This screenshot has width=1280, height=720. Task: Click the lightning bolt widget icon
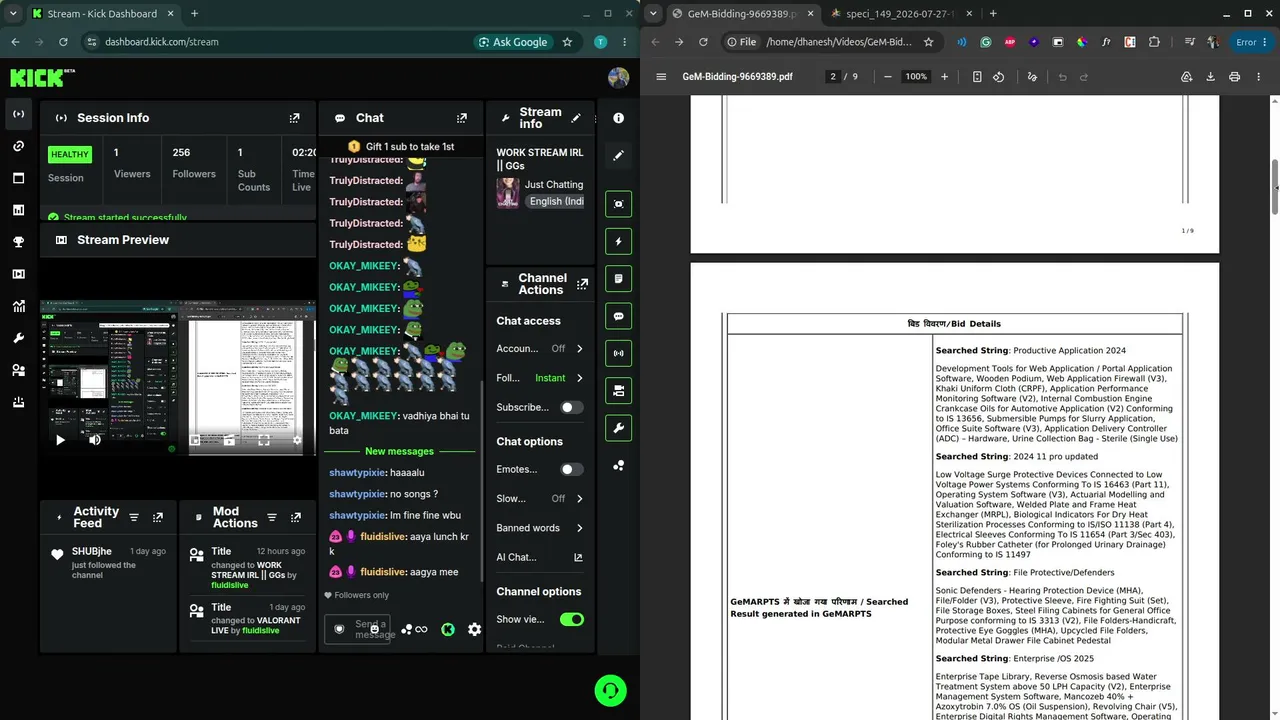[618, 241]
